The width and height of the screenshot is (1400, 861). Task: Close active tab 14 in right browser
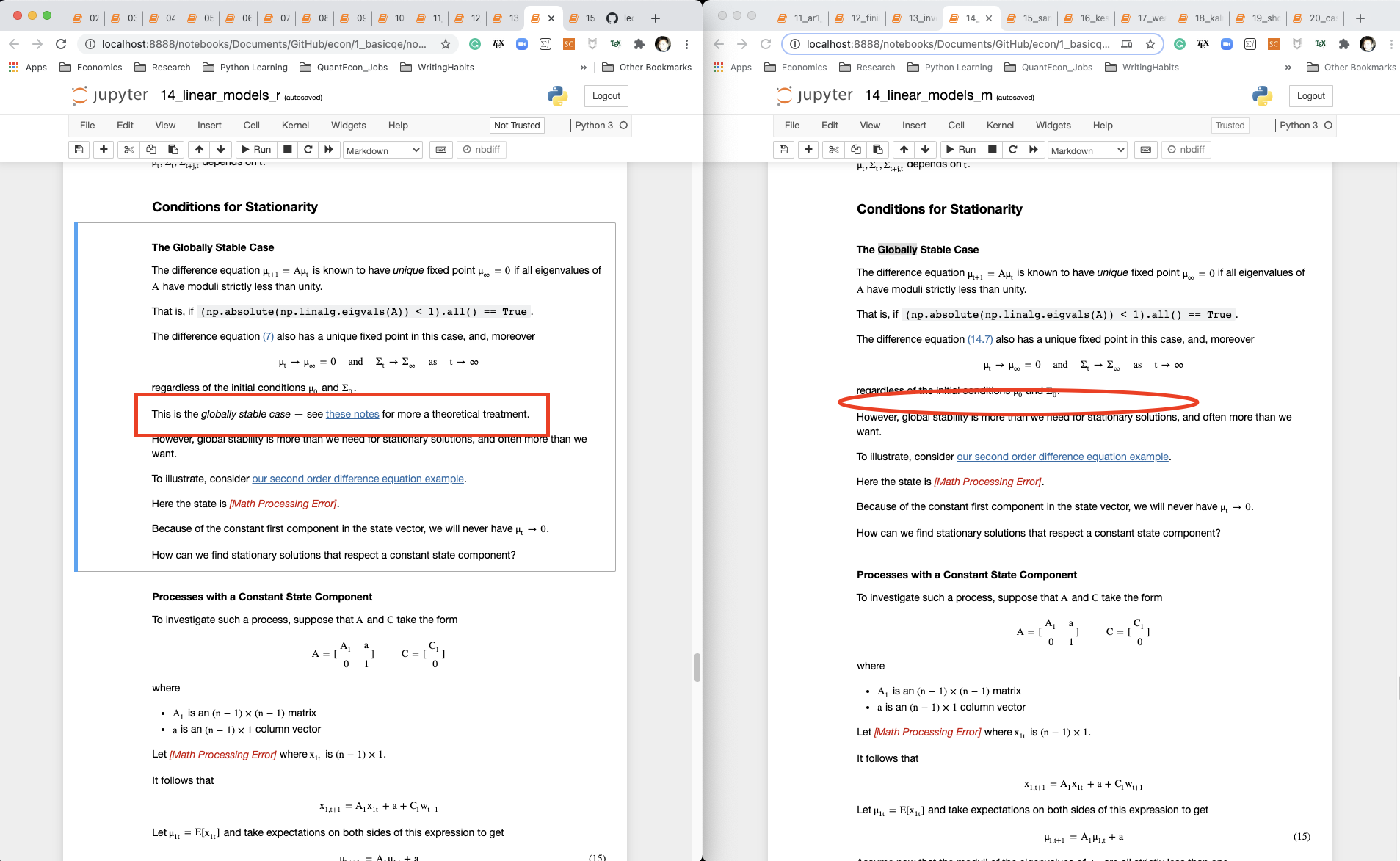989,18
